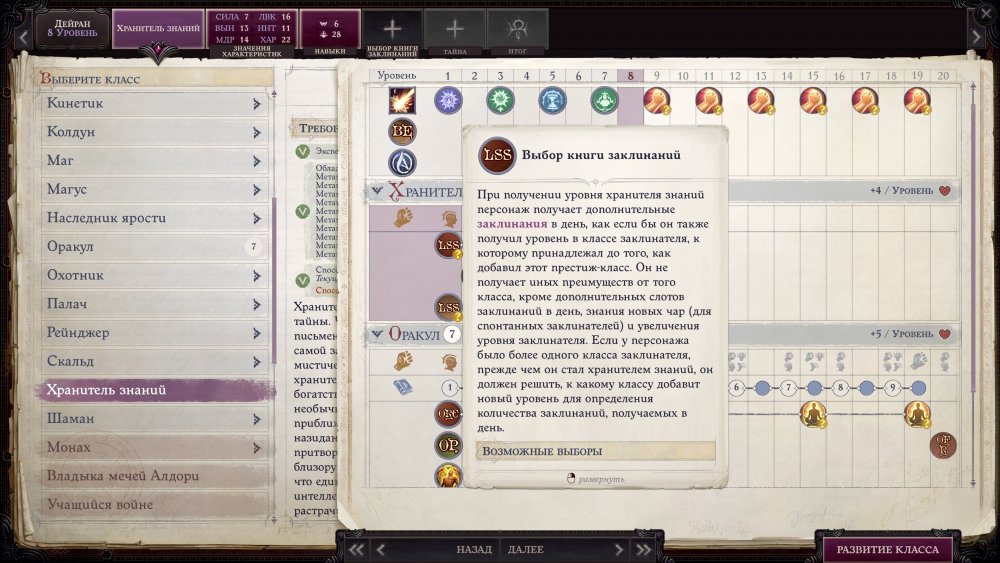1000x563 pixels.
Task: Click the fist icon in the Хранитель section
Action: [x=402, y=217]
